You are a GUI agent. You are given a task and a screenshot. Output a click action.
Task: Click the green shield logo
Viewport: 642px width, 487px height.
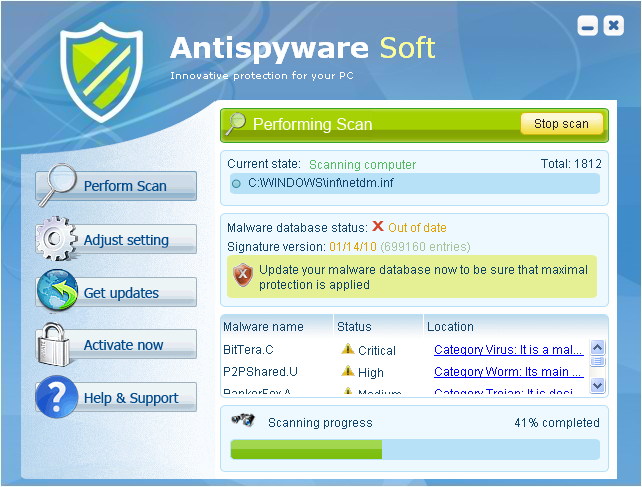click(102, 72)
